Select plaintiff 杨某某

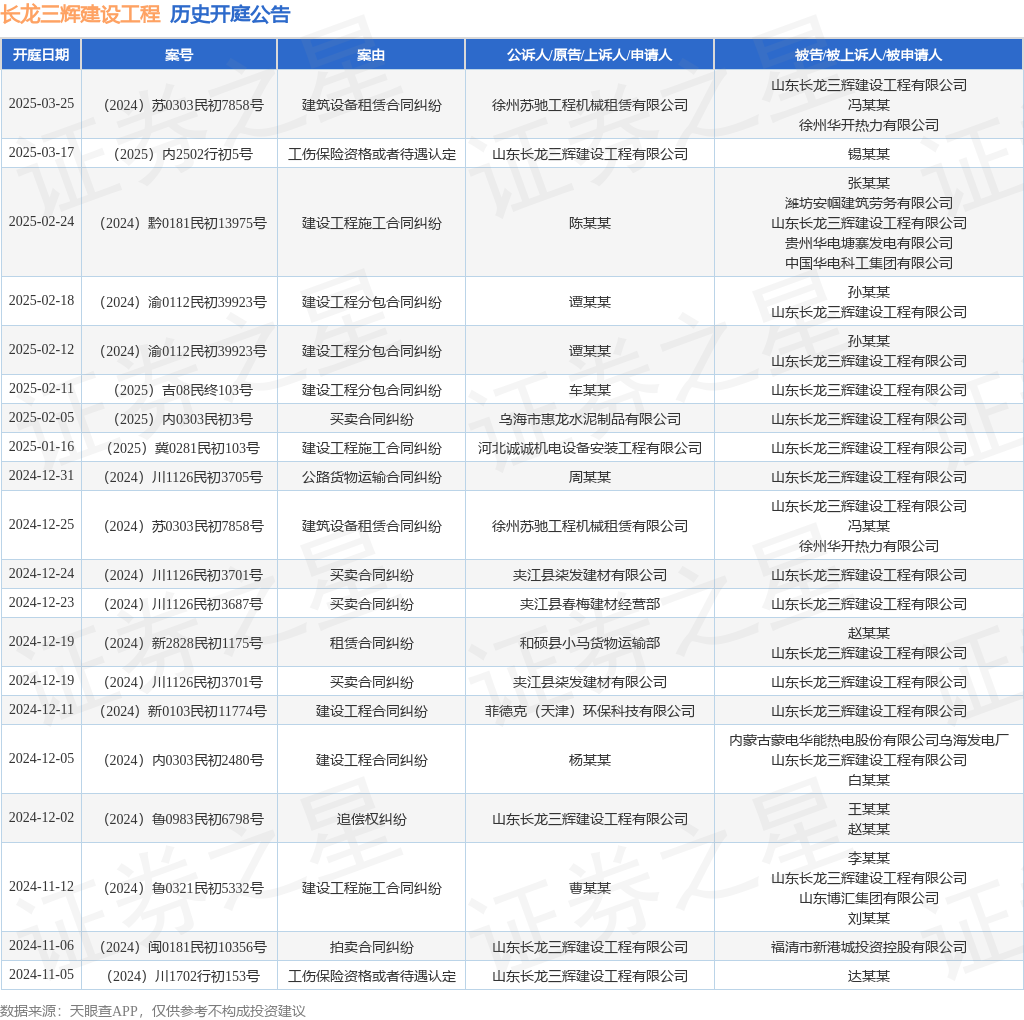(x=590, y=761)
